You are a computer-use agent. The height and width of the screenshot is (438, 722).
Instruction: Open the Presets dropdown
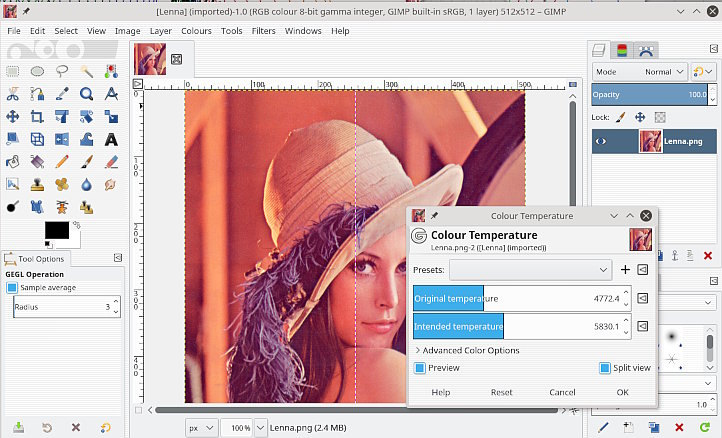tap(530, 270)
